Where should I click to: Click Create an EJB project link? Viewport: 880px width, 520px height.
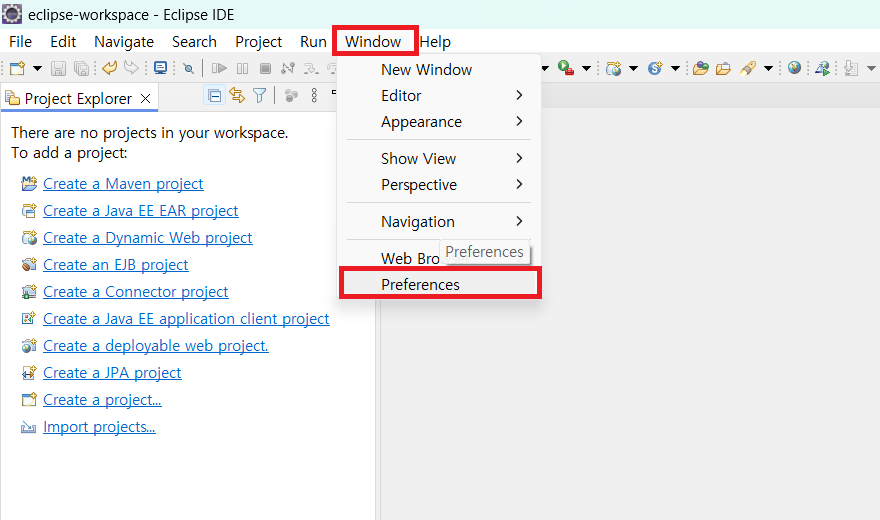click(x=116, y=265)
